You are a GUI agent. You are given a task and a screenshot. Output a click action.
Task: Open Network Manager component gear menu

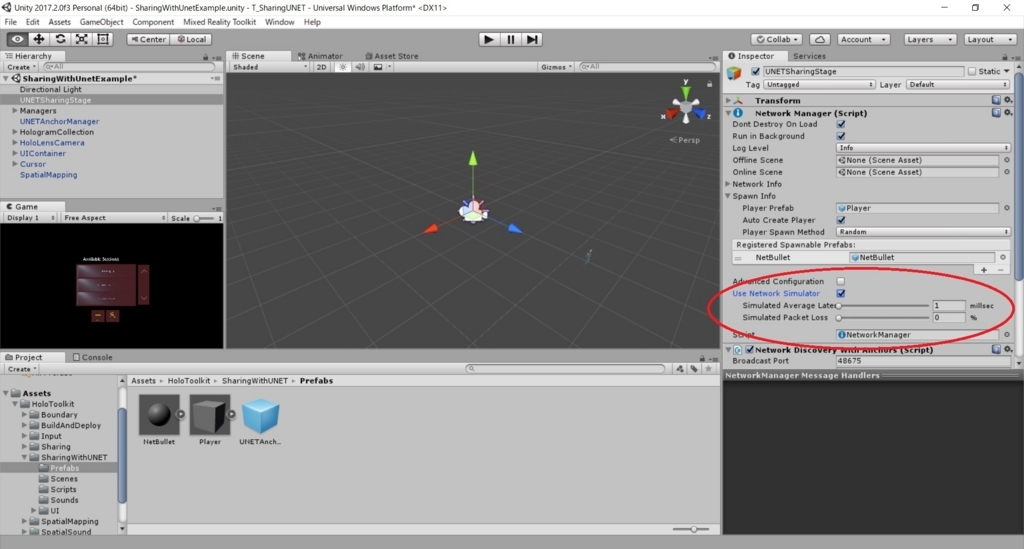coord(1008,112)
